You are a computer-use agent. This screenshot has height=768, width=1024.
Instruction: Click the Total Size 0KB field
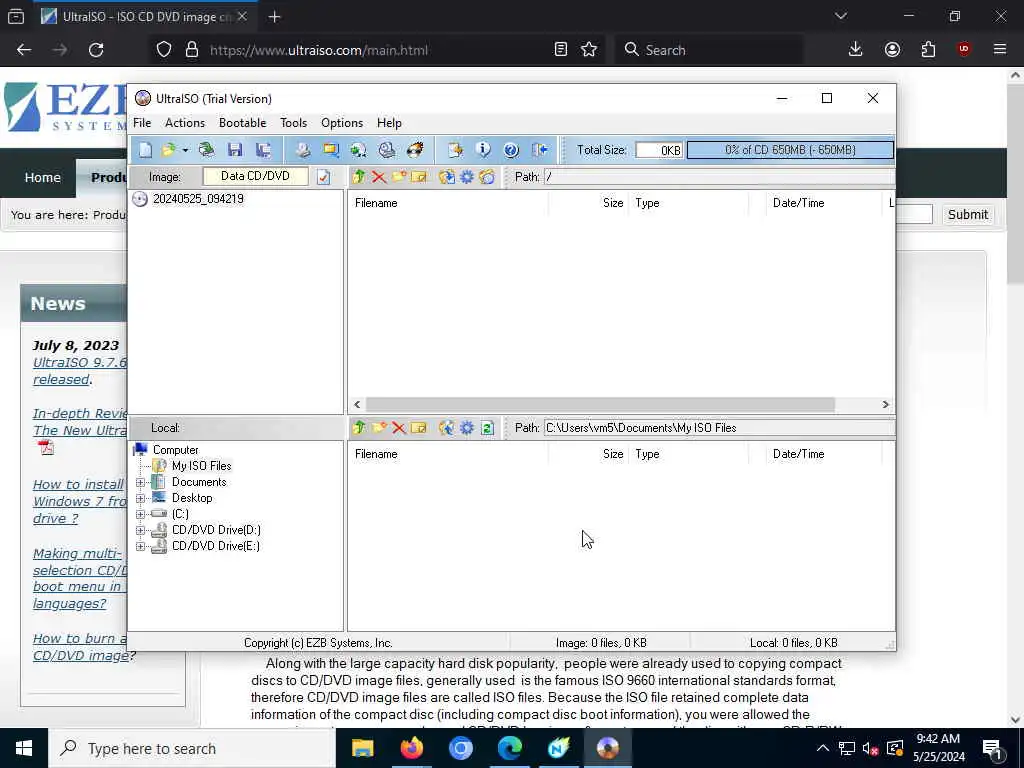pyautogui.click(x=659, y=150)
